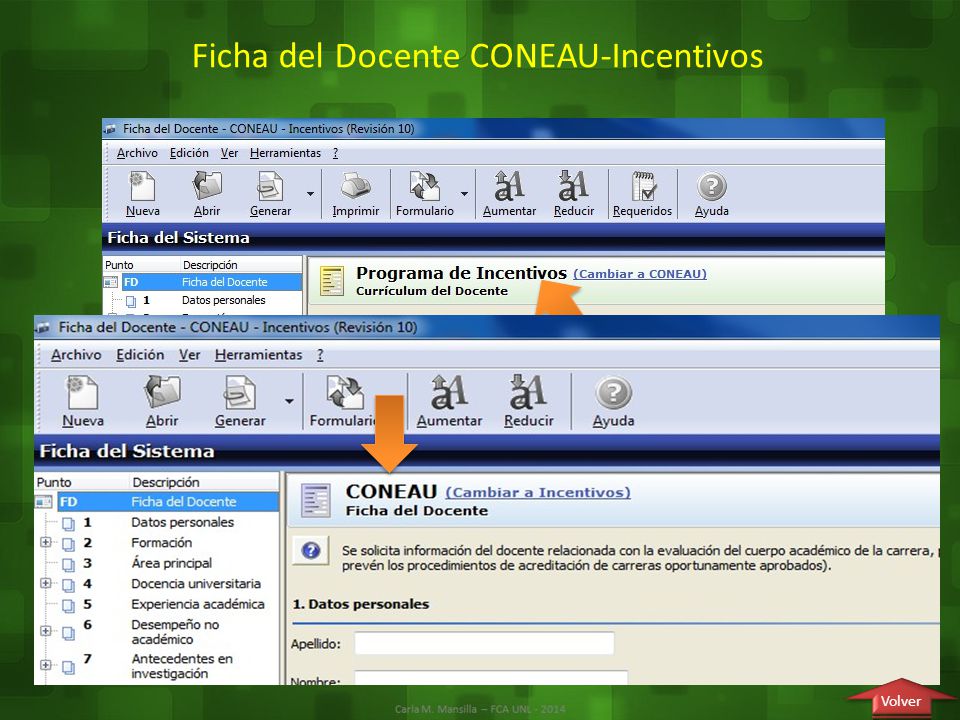This screenshot has height=720, width=960.
Task: Open Edición menu in front window
Action: [140, 355]
